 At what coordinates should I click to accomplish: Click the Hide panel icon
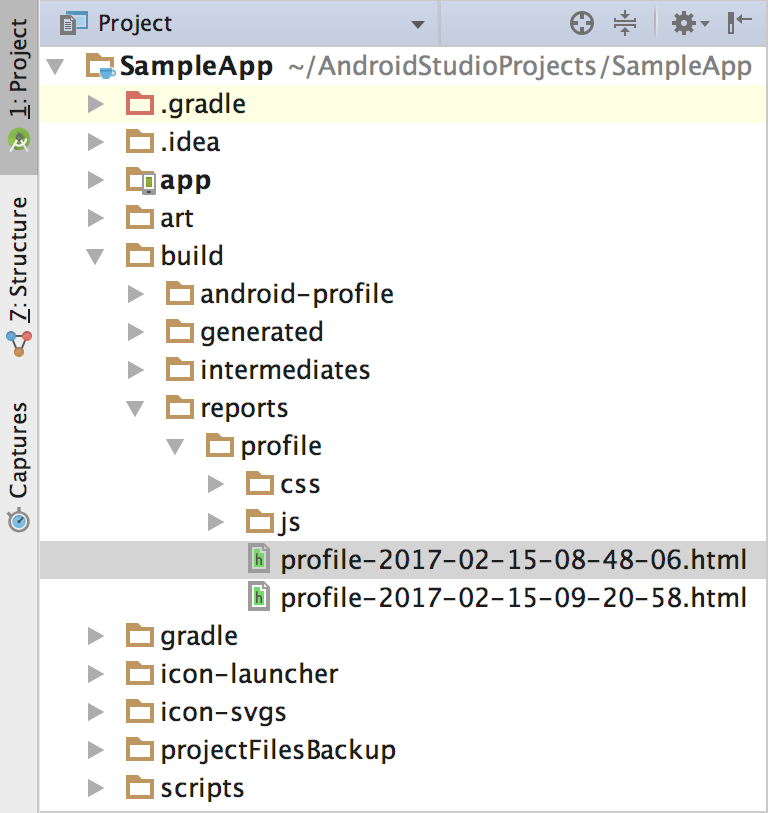740,23
